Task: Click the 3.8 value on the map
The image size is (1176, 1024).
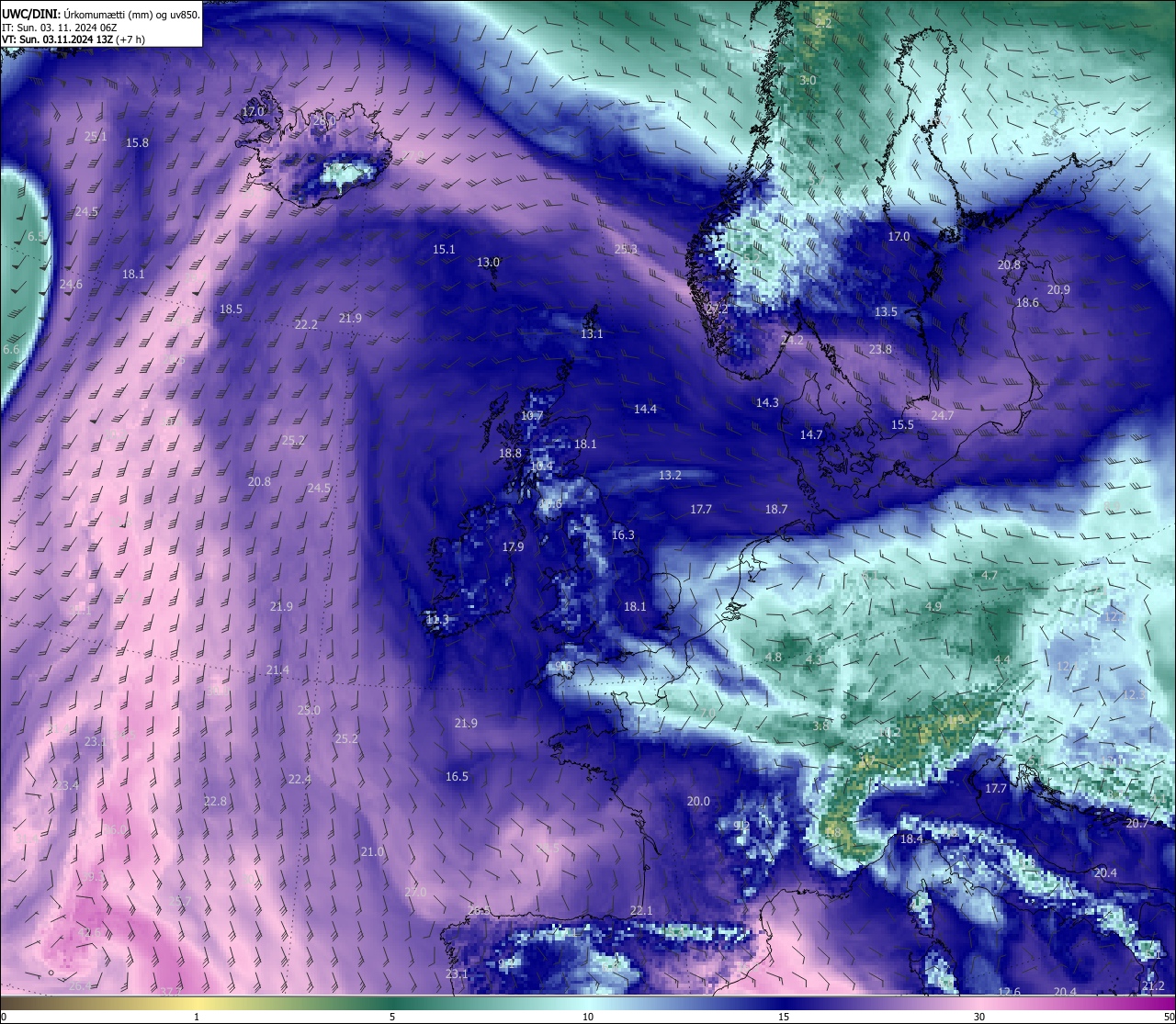Action: coord(820,726)
